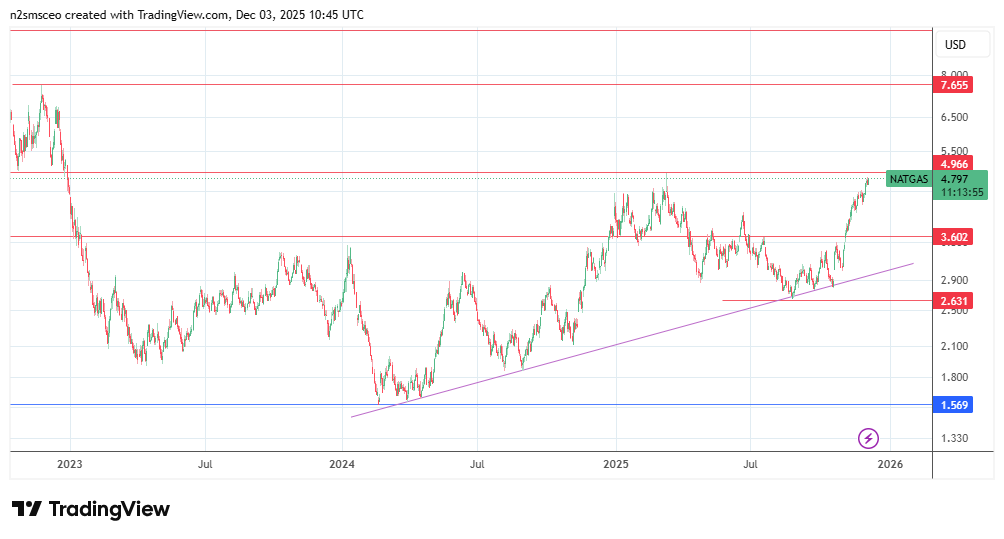The width and height of the screenshot is (1004, 539).
Task: Click the 2023 label on time axis
Action: [69, 464]
